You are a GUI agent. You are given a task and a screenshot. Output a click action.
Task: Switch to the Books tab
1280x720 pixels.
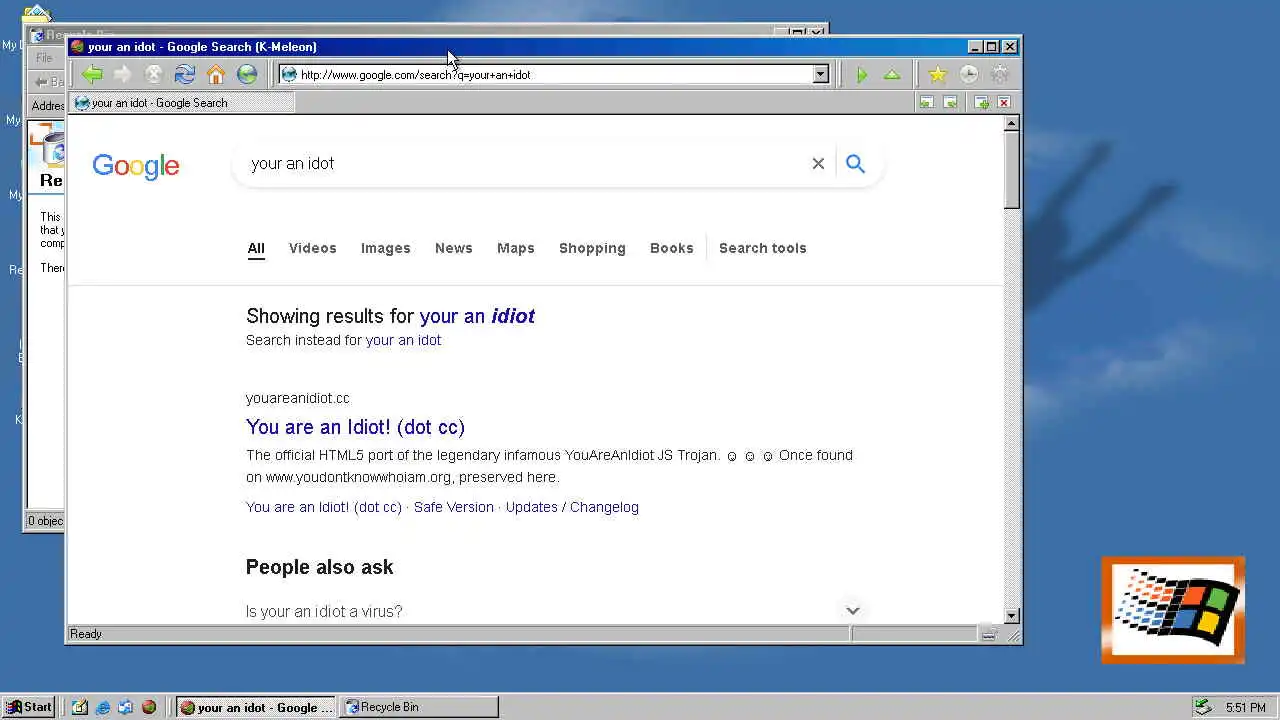[x=672, y=248]
